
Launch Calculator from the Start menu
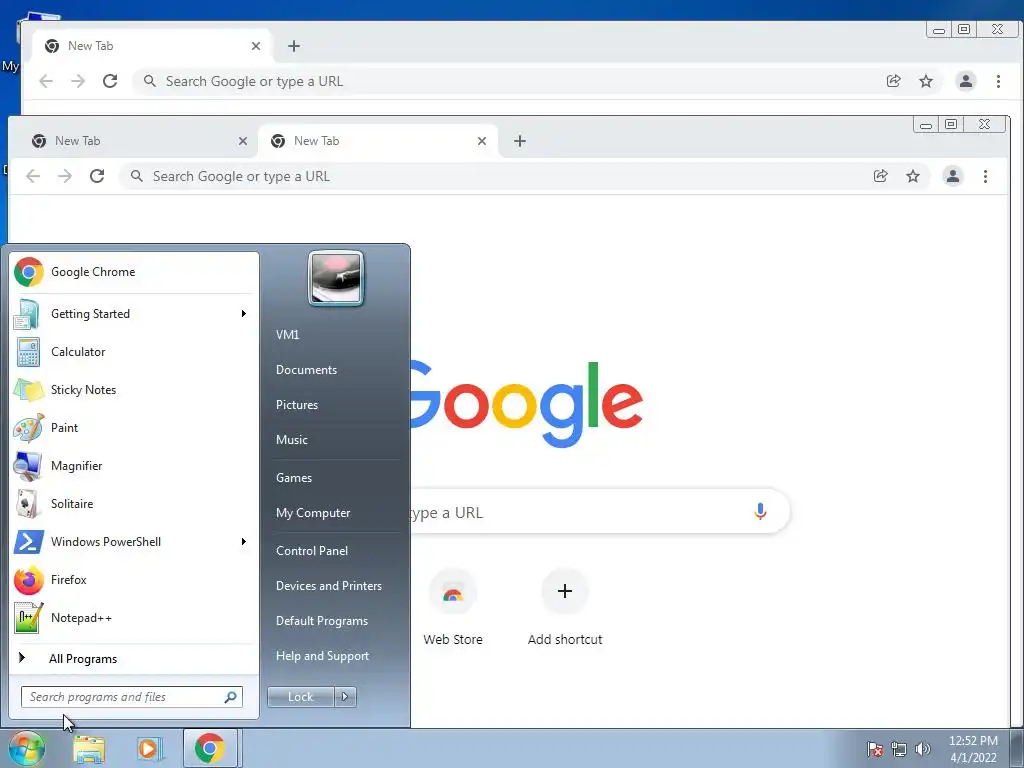(134, 351)
